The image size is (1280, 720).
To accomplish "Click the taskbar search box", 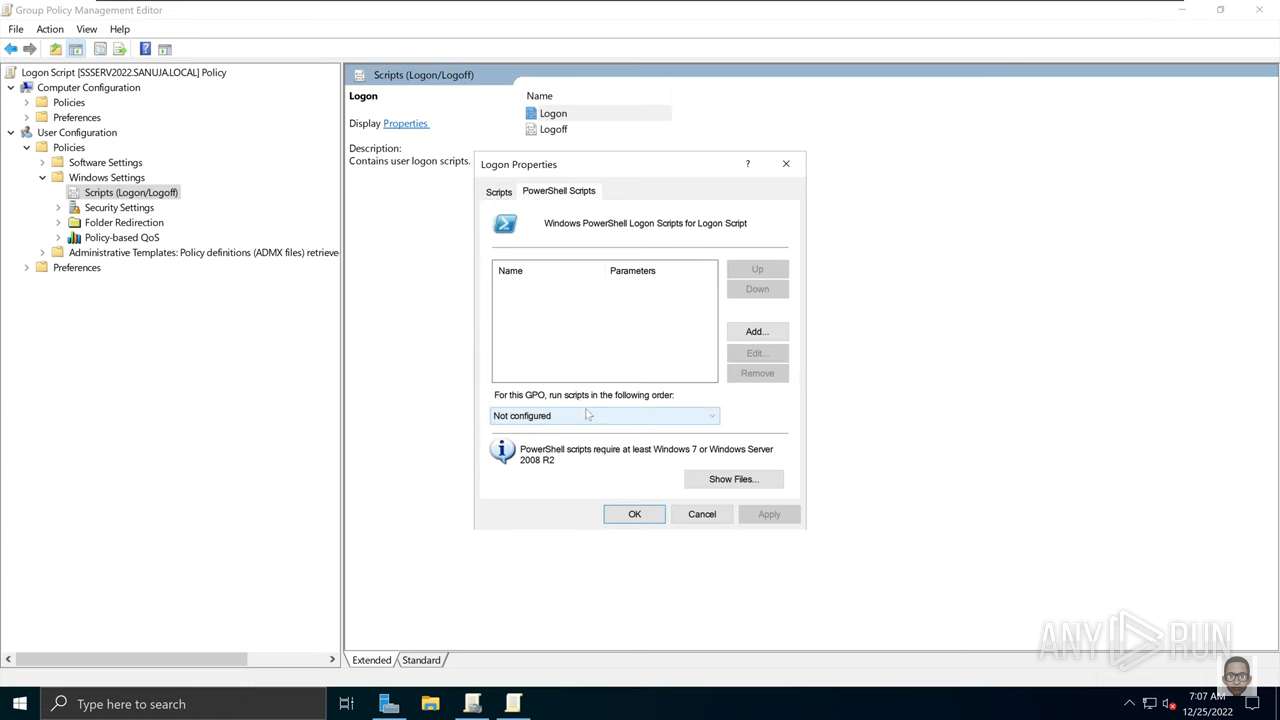I will click(x=182, y=704).
